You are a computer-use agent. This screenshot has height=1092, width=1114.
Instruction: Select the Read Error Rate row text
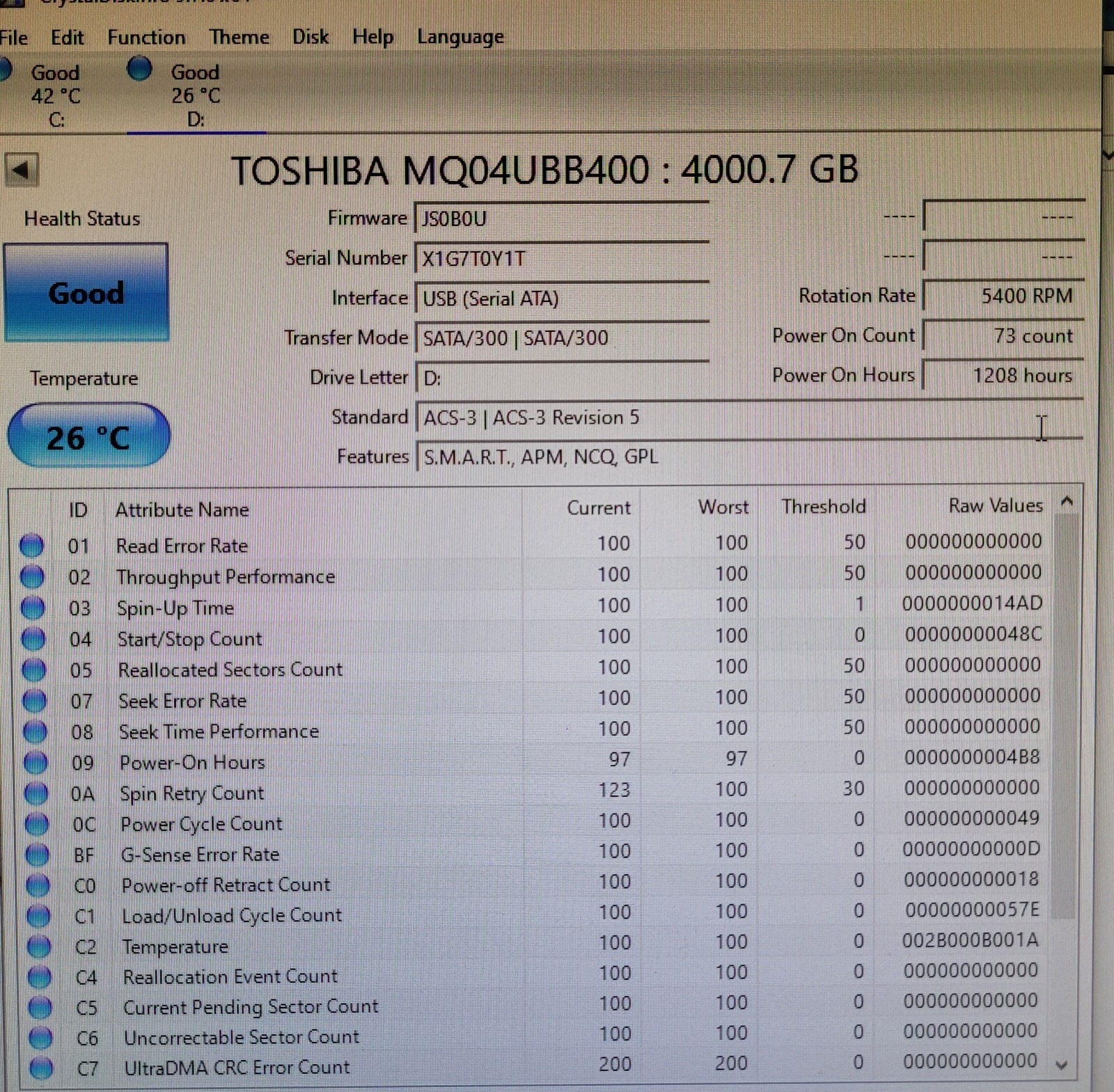(182, 546)
